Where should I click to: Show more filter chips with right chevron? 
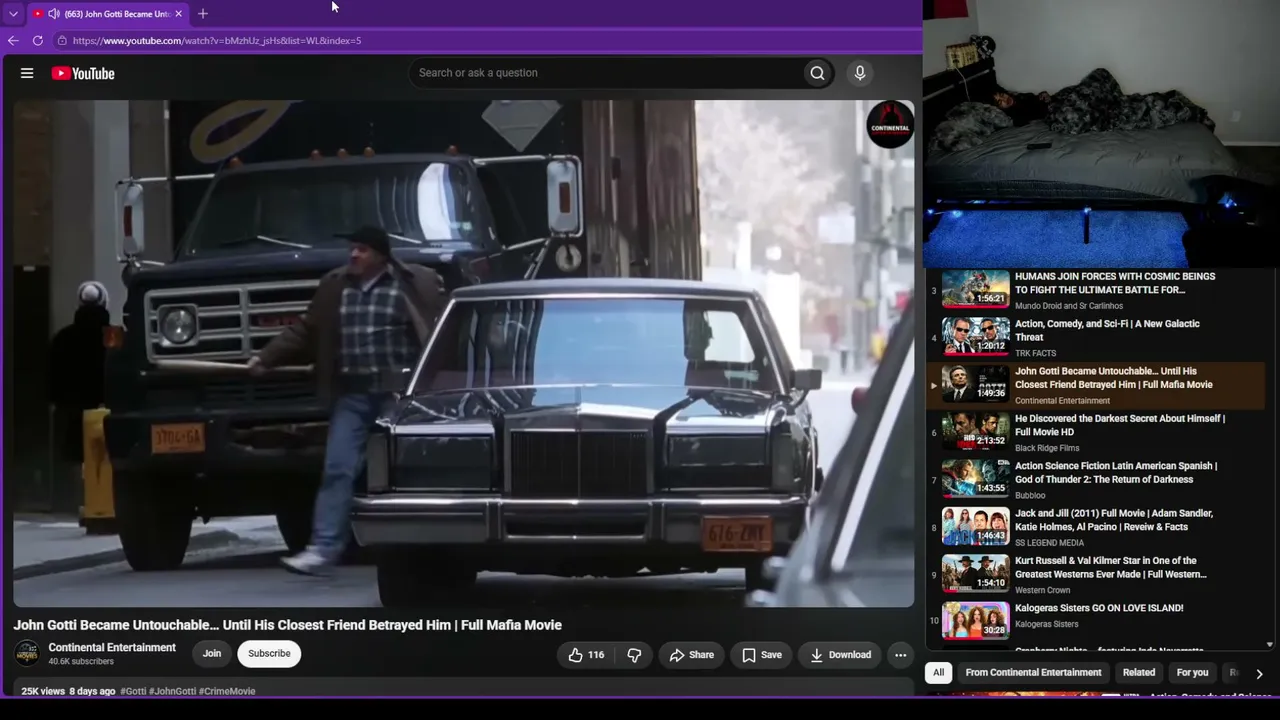click(x=1259, y=673)
